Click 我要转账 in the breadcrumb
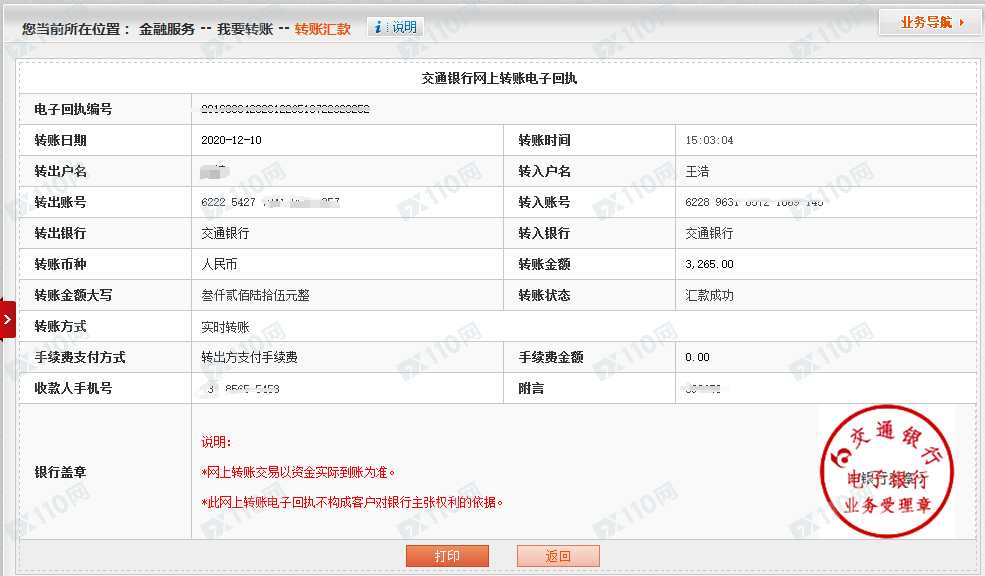Screen dimensions: 985x576 (x=245, y=30)
